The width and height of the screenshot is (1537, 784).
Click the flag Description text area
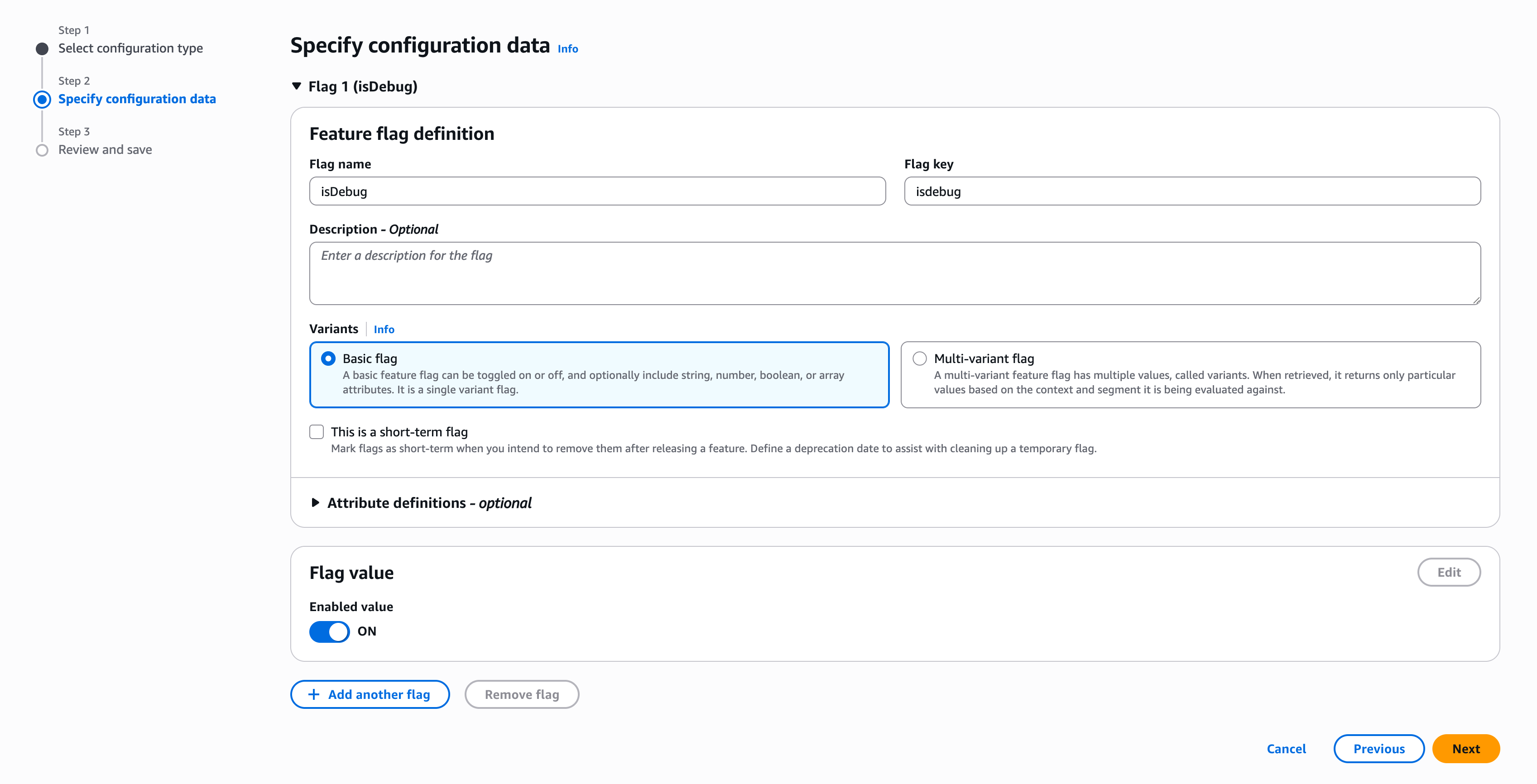coord(894,273)
